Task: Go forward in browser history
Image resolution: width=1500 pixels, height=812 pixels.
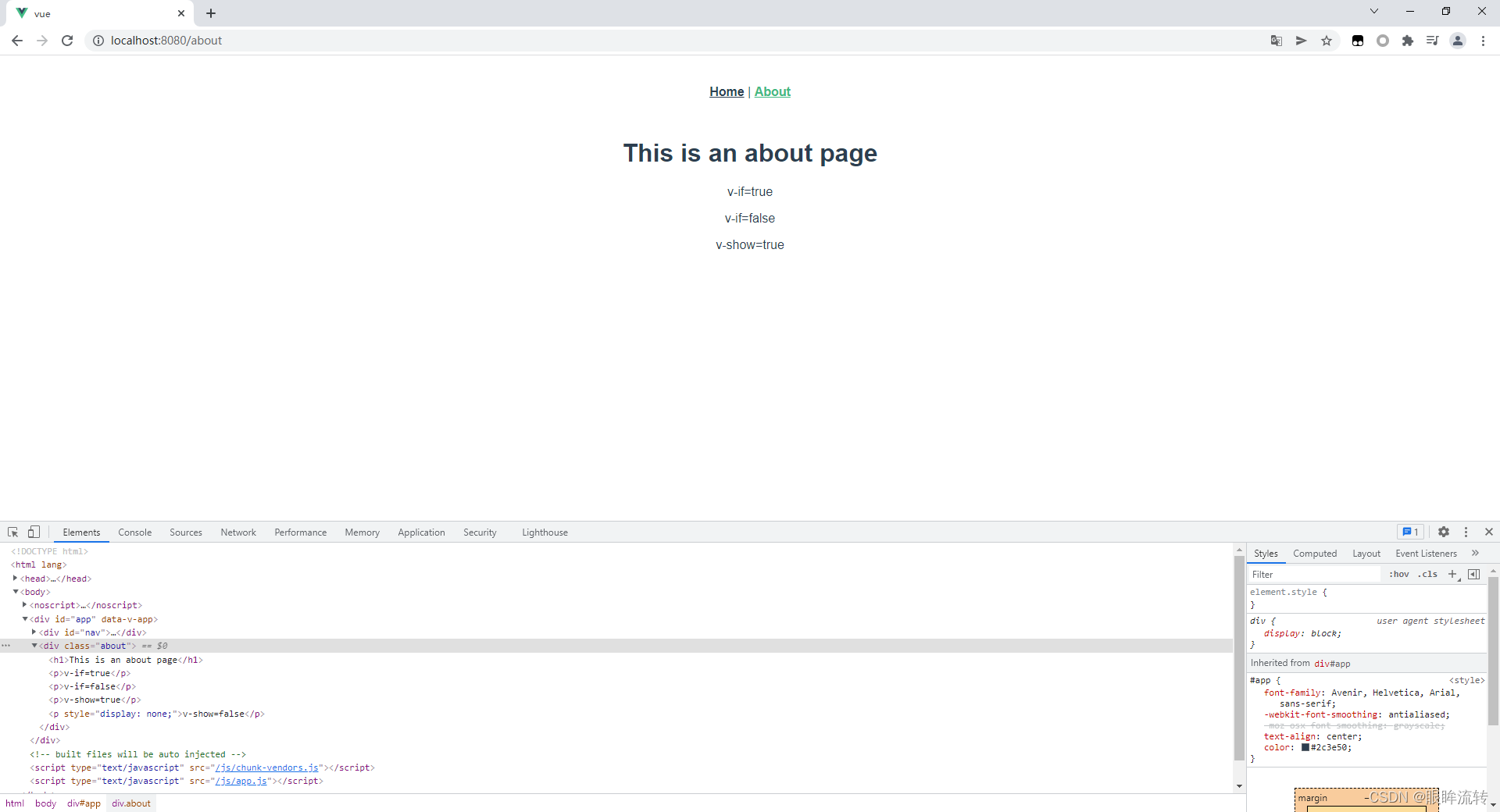Action: (42, 41)
